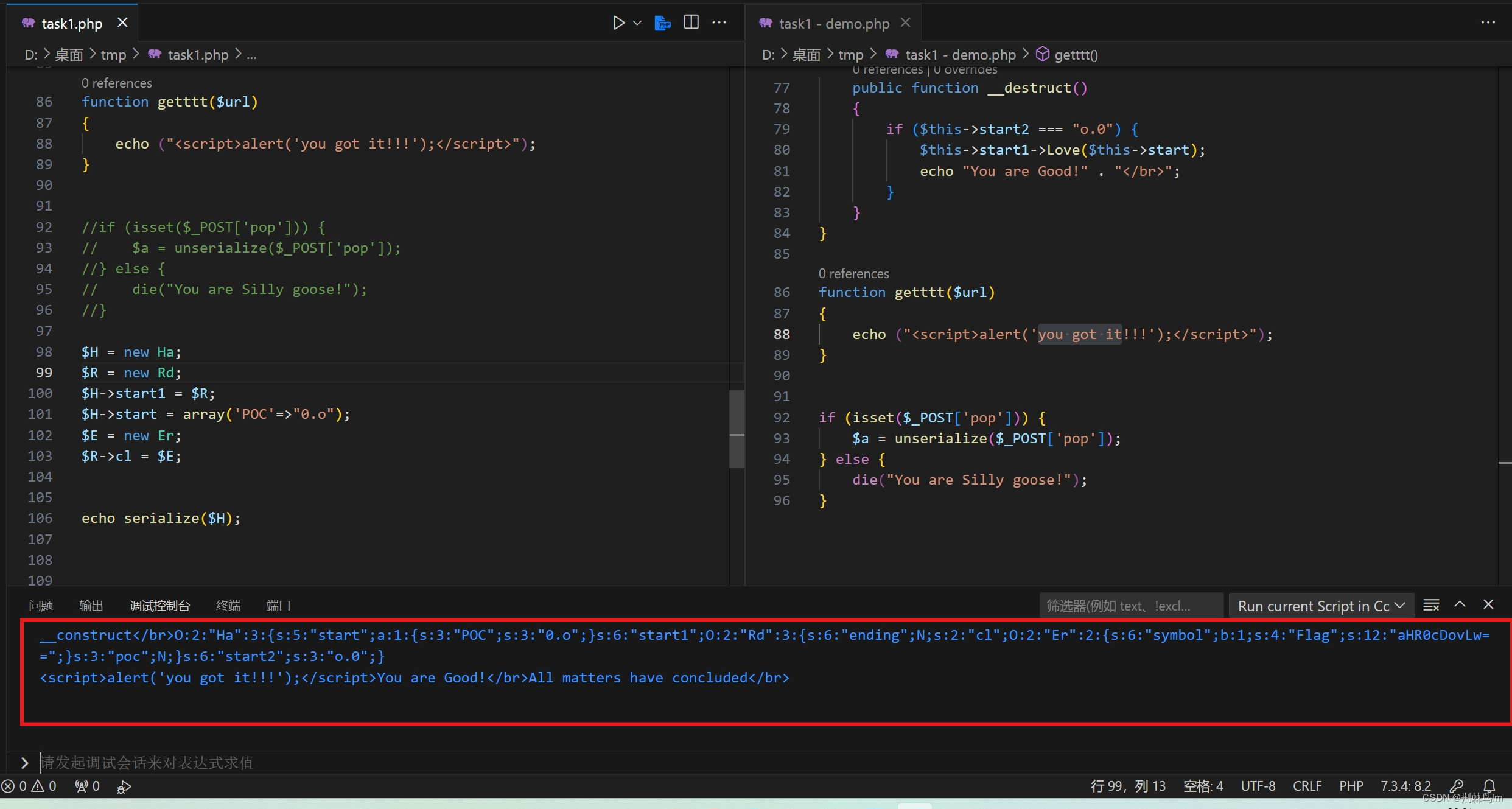The image size is (1512, 809).
Task: Click the die("You are Silly goose!") line in right editor
Action: pyautogui.click(x=970, y=480)
